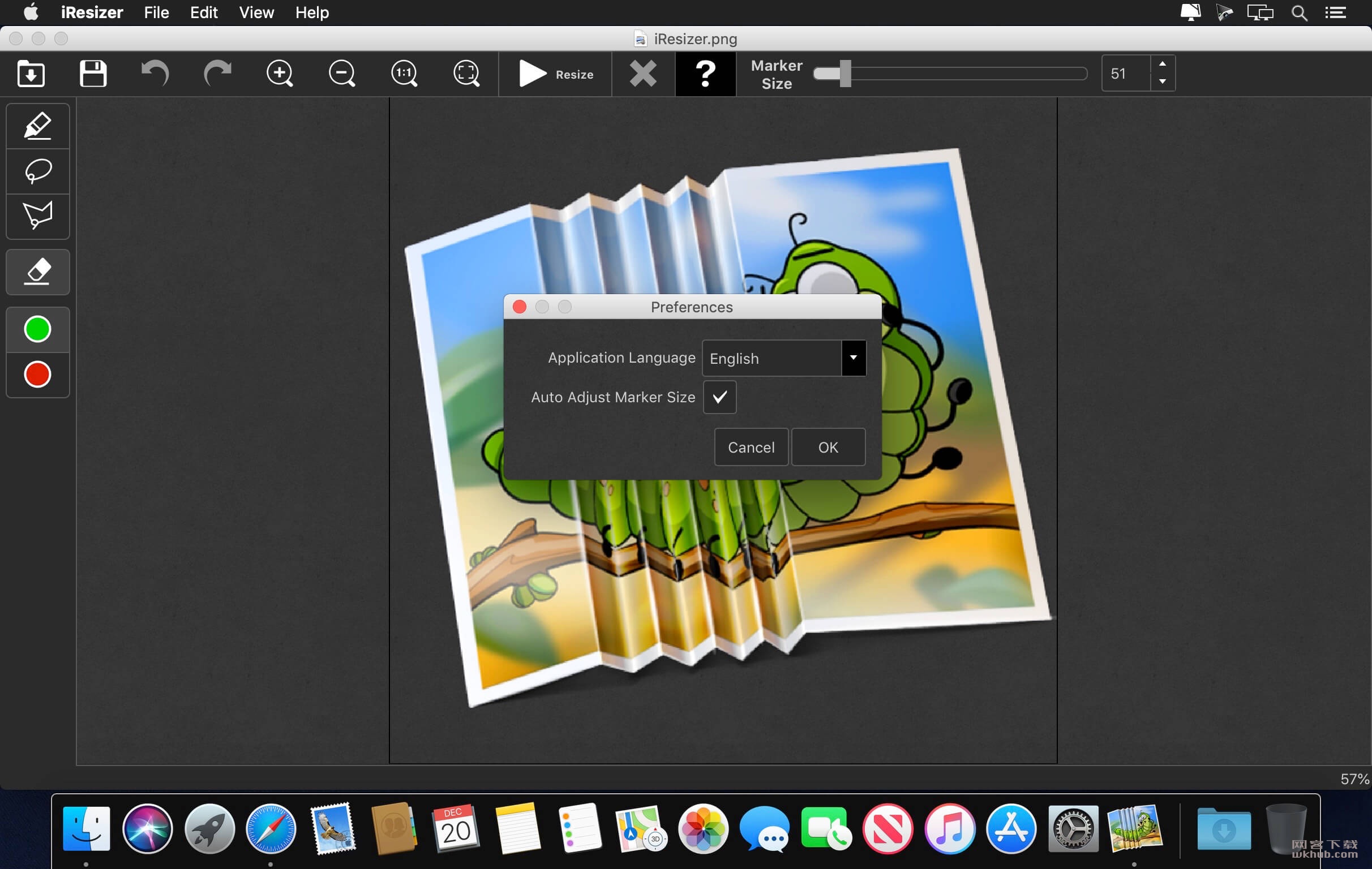Open the Application Language dropdown arrow

pyautogui.click(x=854, y=358)
